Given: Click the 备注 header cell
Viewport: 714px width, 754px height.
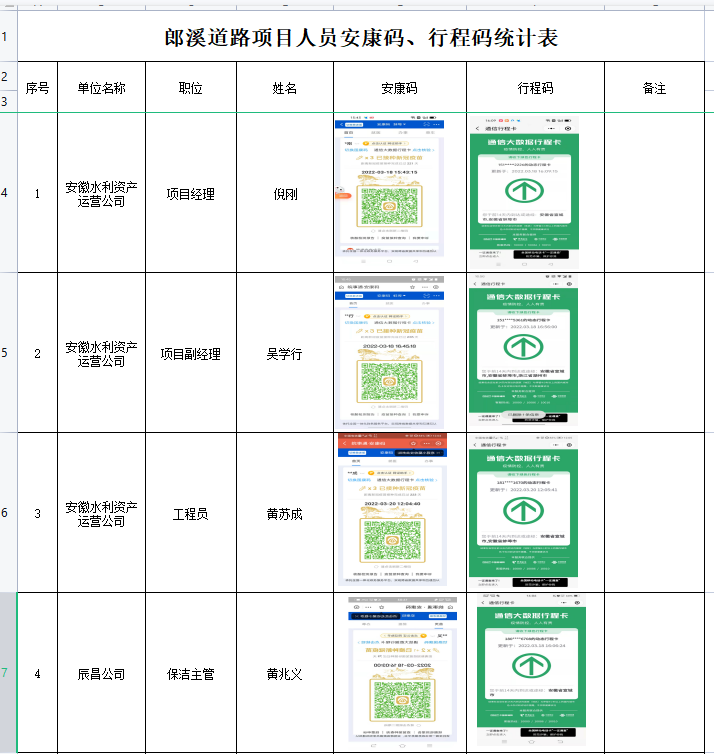Looking at the screenshot, I should (x=654, y=88).
